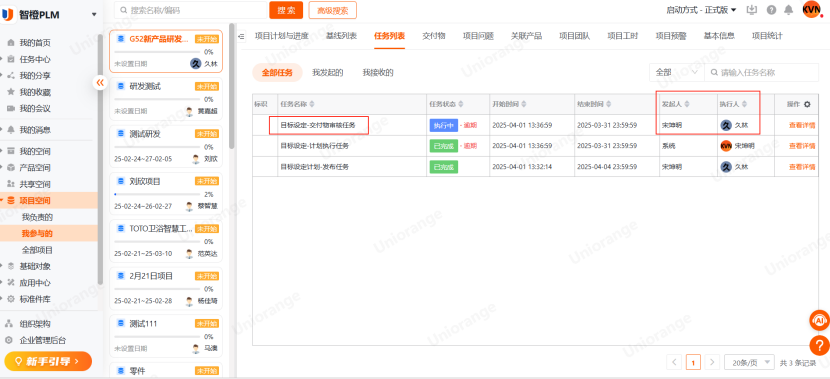Open the KVN user avatar menu

click(x=811, y=9)
